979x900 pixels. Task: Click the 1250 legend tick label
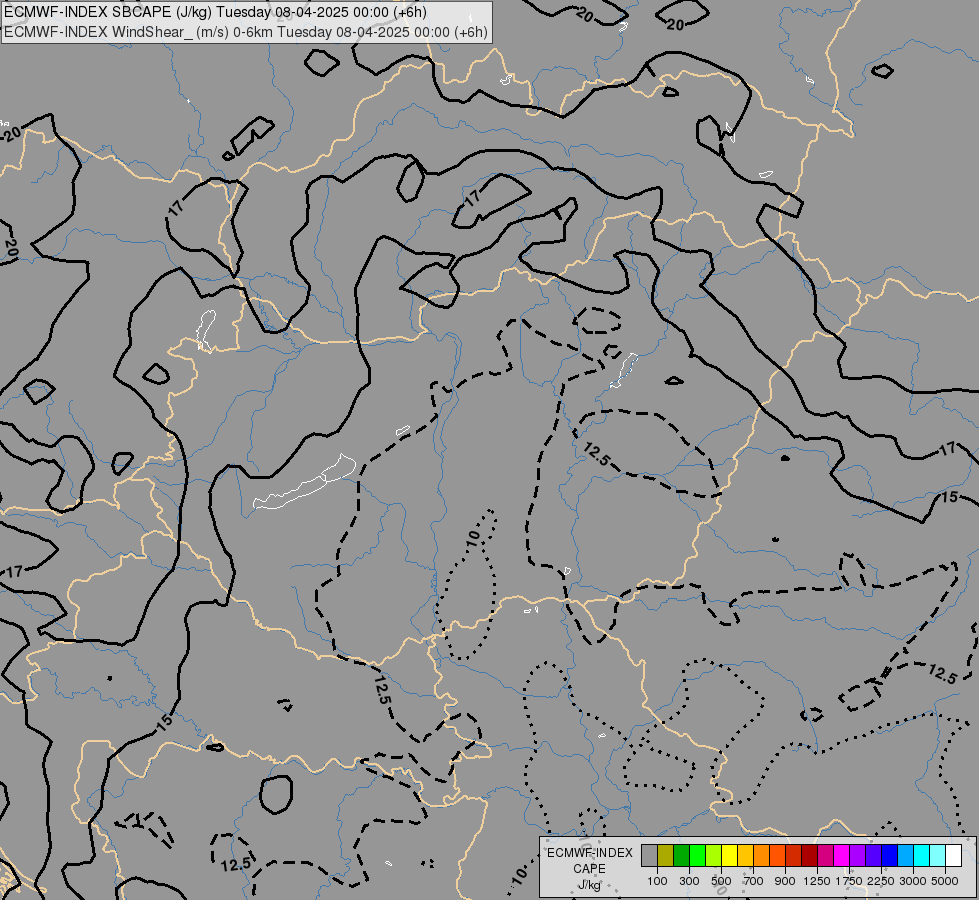(817, 881)
